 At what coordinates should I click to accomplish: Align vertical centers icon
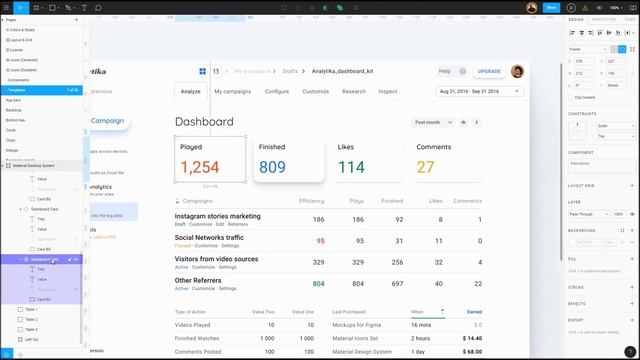609,33
